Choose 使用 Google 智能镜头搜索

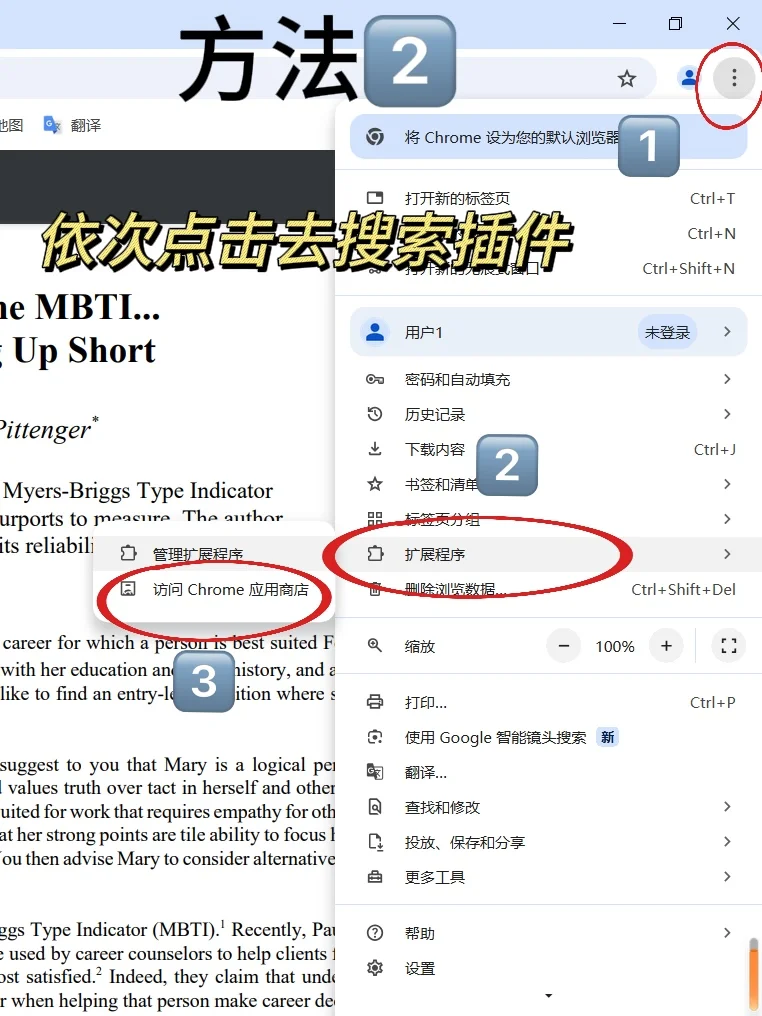pos(548,737)
